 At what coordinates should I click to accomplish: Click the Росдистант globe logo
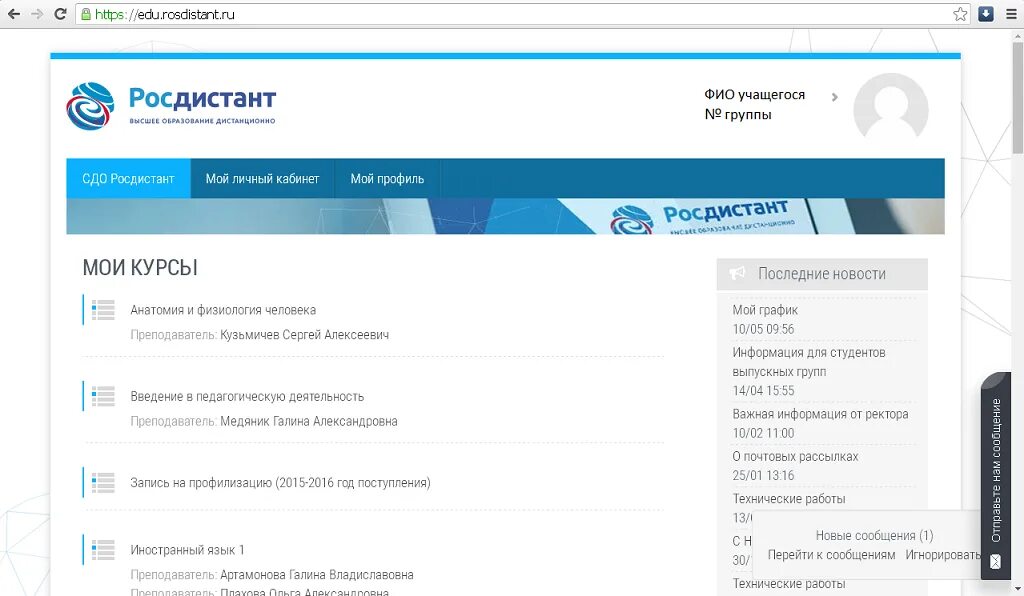click(90, 106)
